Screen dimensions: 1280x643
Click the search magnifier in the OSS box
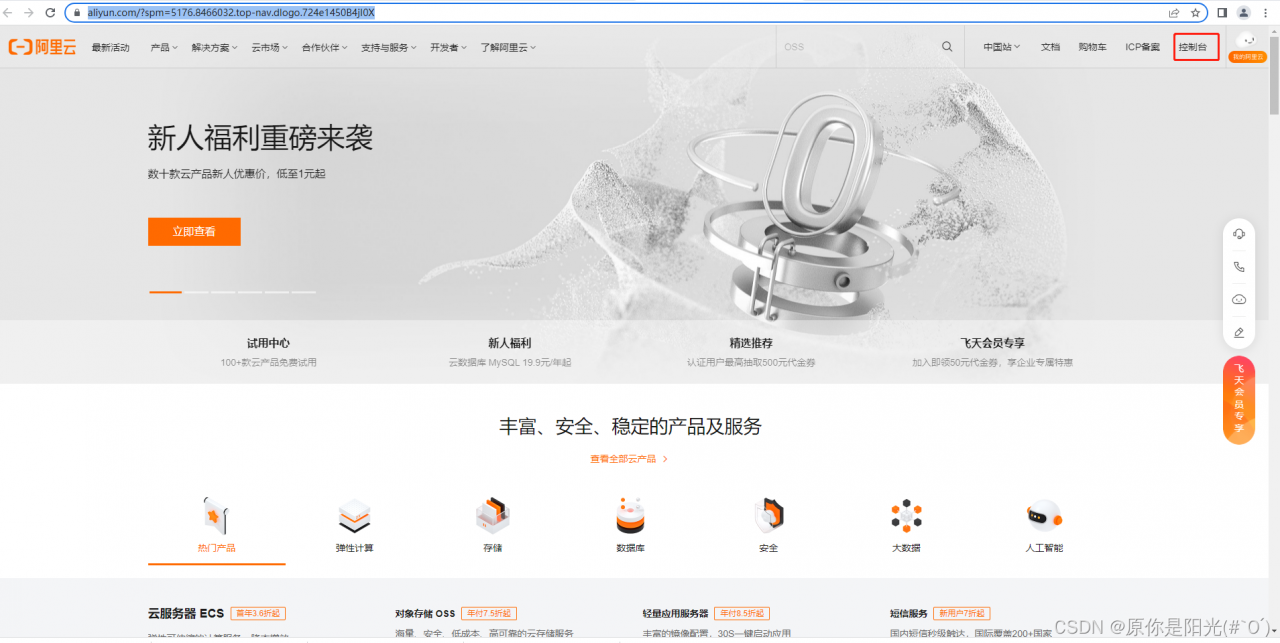[x=946, y=46]
